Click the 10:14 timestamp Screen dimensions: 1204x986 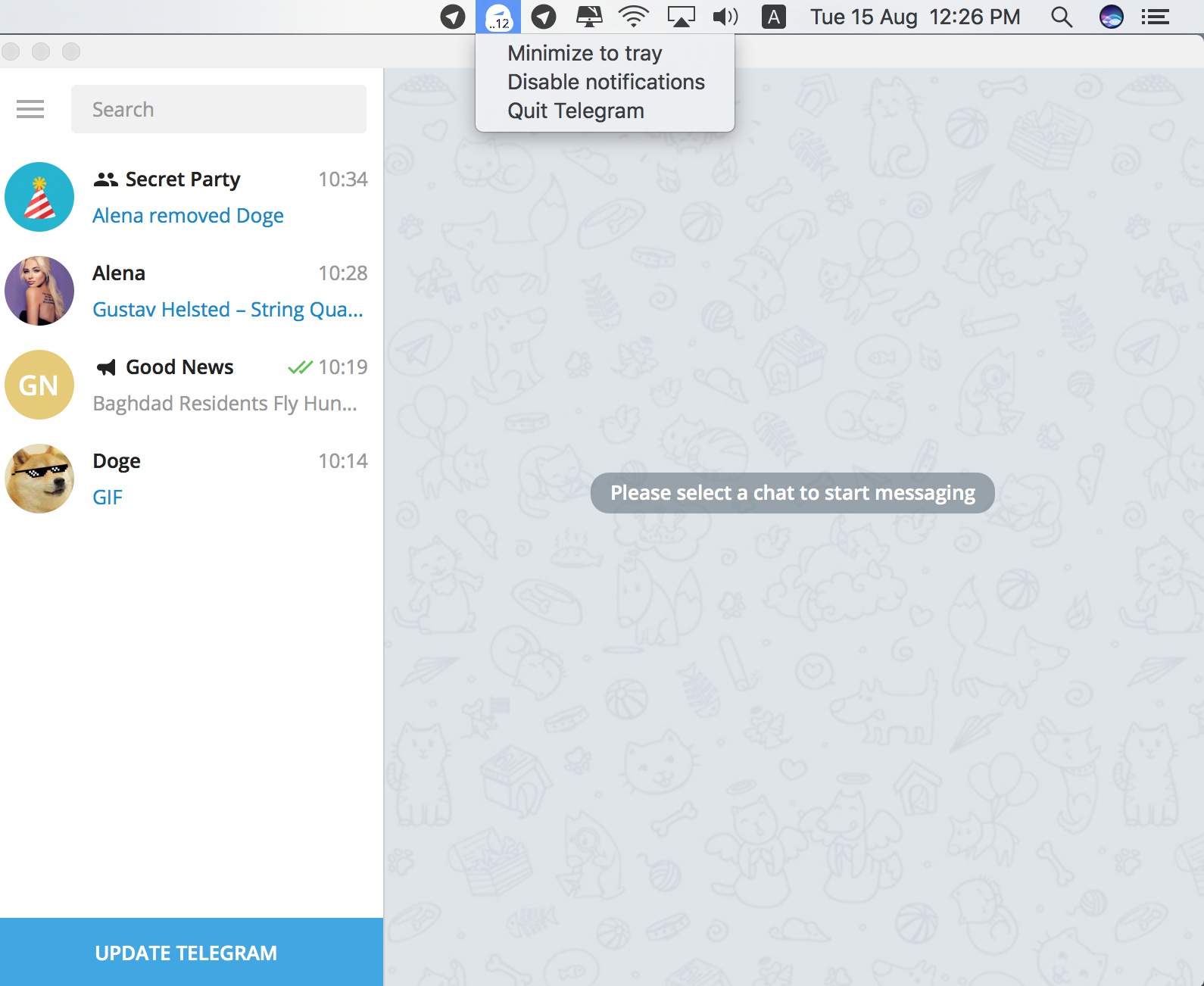click(343, 461)
